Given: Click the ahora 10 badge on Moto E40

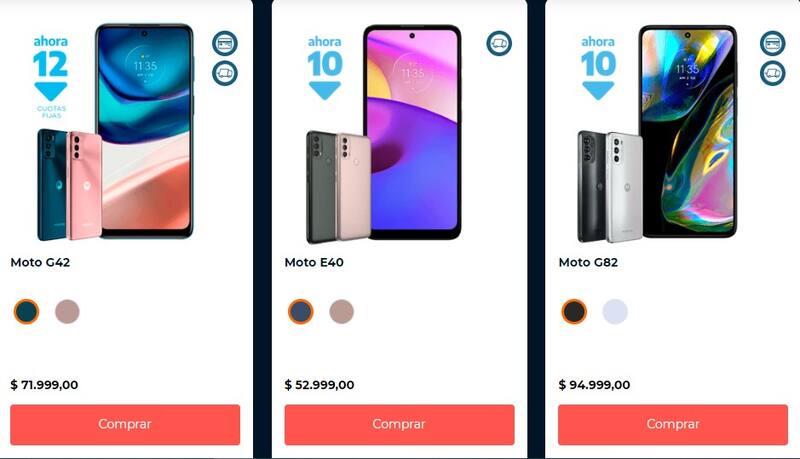Looking at the screenshot, I should 324,67.
